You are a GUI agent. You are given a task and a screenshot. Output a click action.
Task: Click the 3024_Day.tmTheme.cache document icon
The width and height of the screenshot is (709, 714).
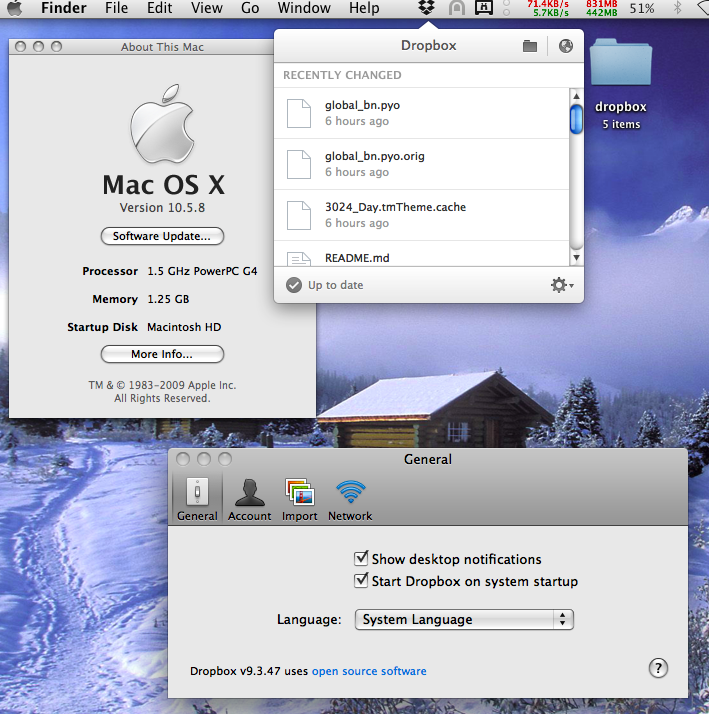[x=299, y=215]
